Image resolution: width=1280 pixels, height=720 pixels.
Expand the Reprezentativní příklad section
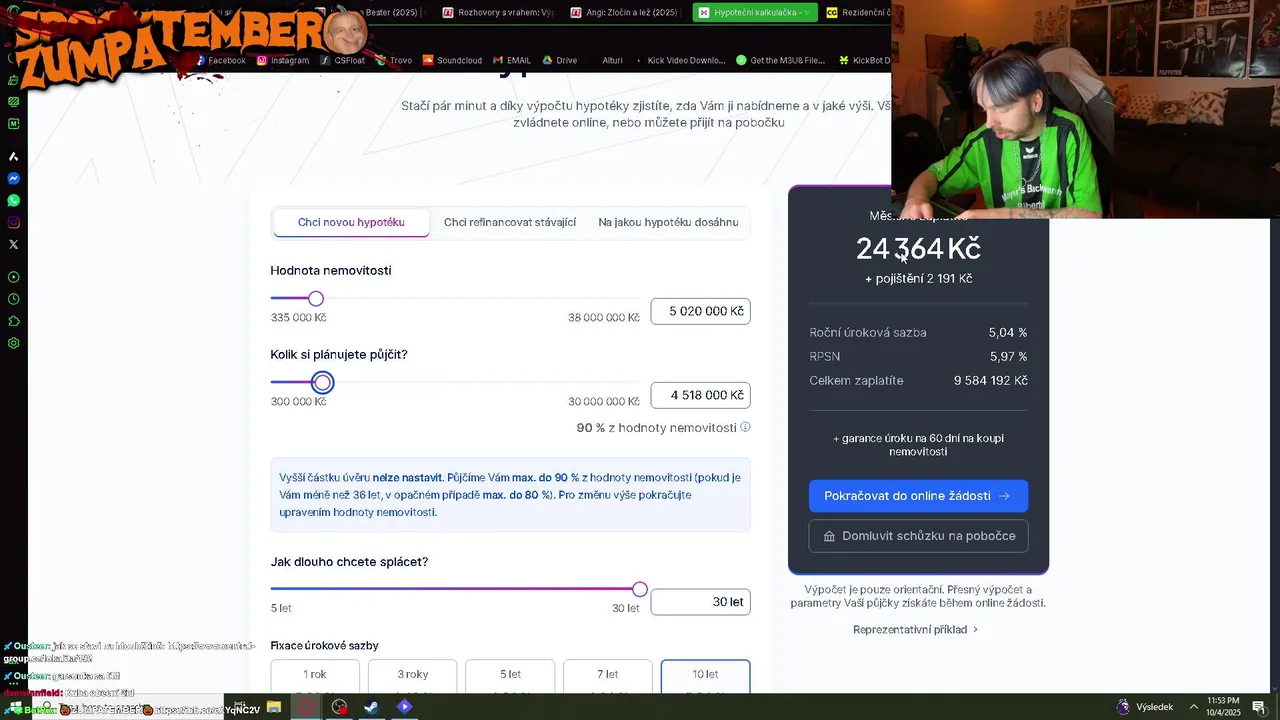[x=916, y=630]
